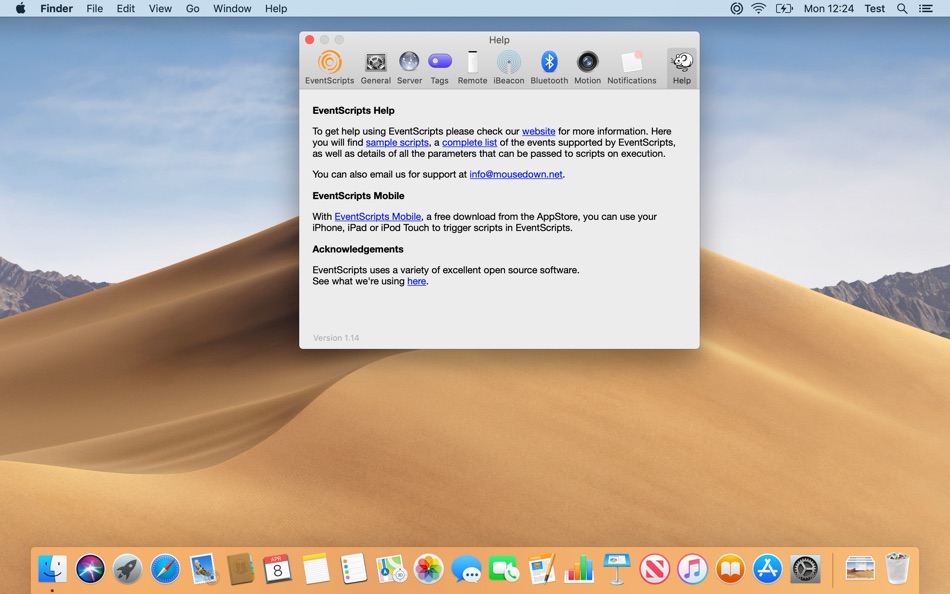Open the Server settings pane
This screenshot has width=950, height=594.
pyautogui.click(x=409, y=68)
